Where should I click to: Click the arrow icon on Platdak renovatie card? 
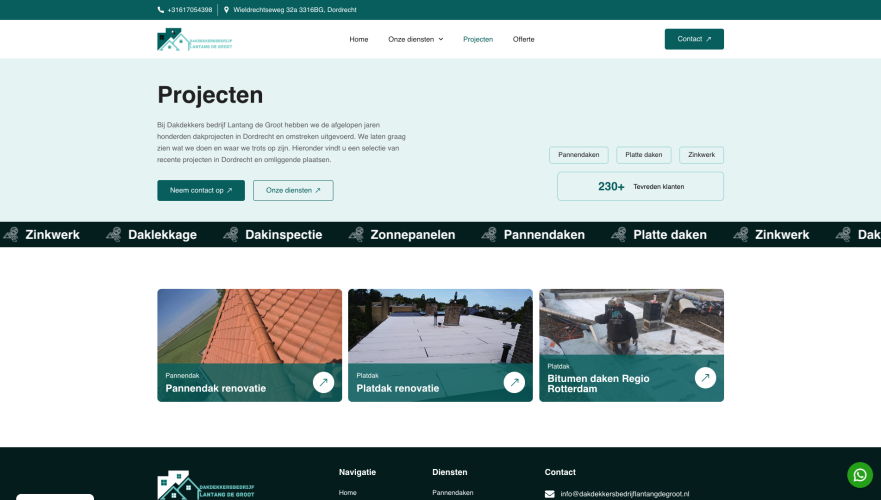(x=514, y=383)
